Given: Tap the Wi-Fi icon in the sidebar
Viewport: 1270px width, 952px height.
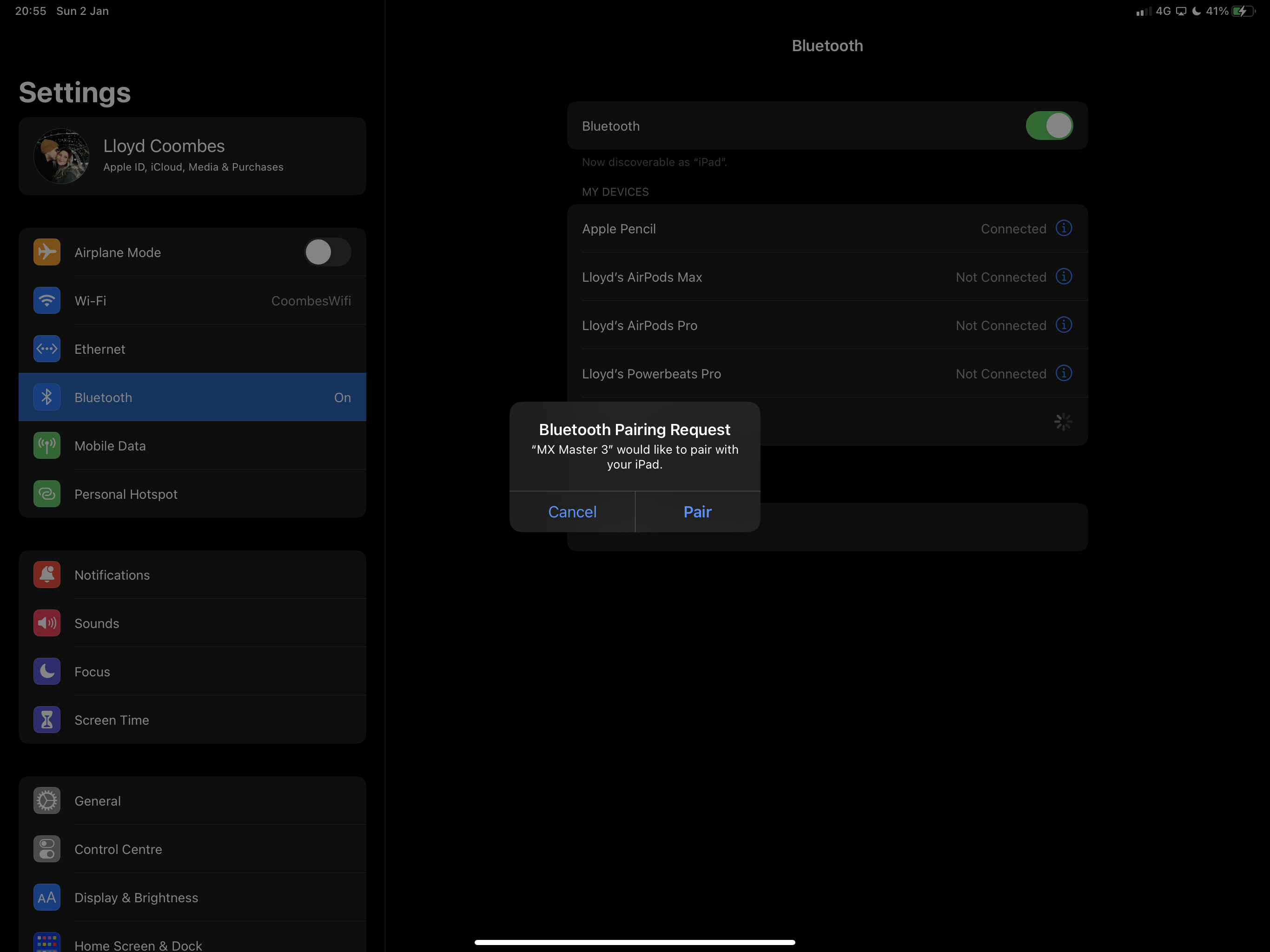Looking at the screenshot, I should pos(47,300).
